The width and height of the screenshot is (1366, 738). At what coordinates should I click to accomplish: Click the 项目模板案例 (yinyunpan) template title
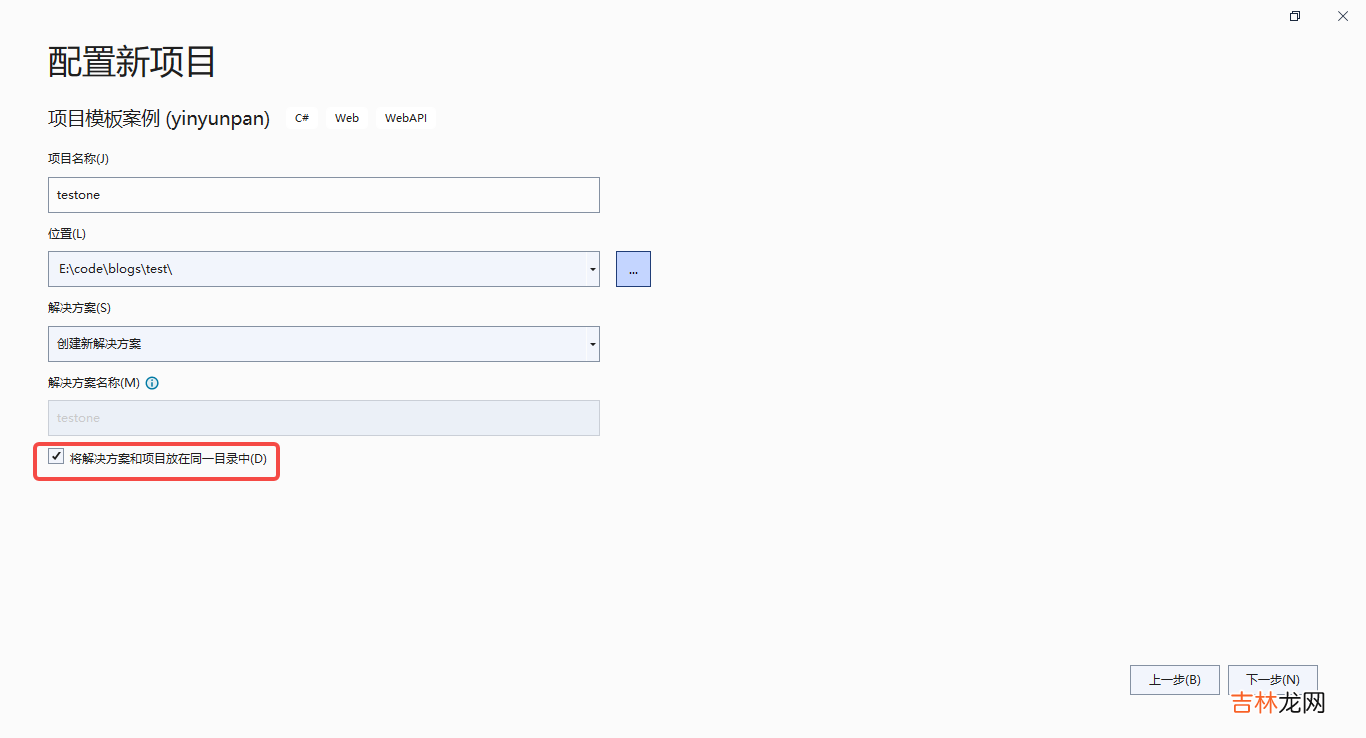pyautogui.click(x=159, y=119)
